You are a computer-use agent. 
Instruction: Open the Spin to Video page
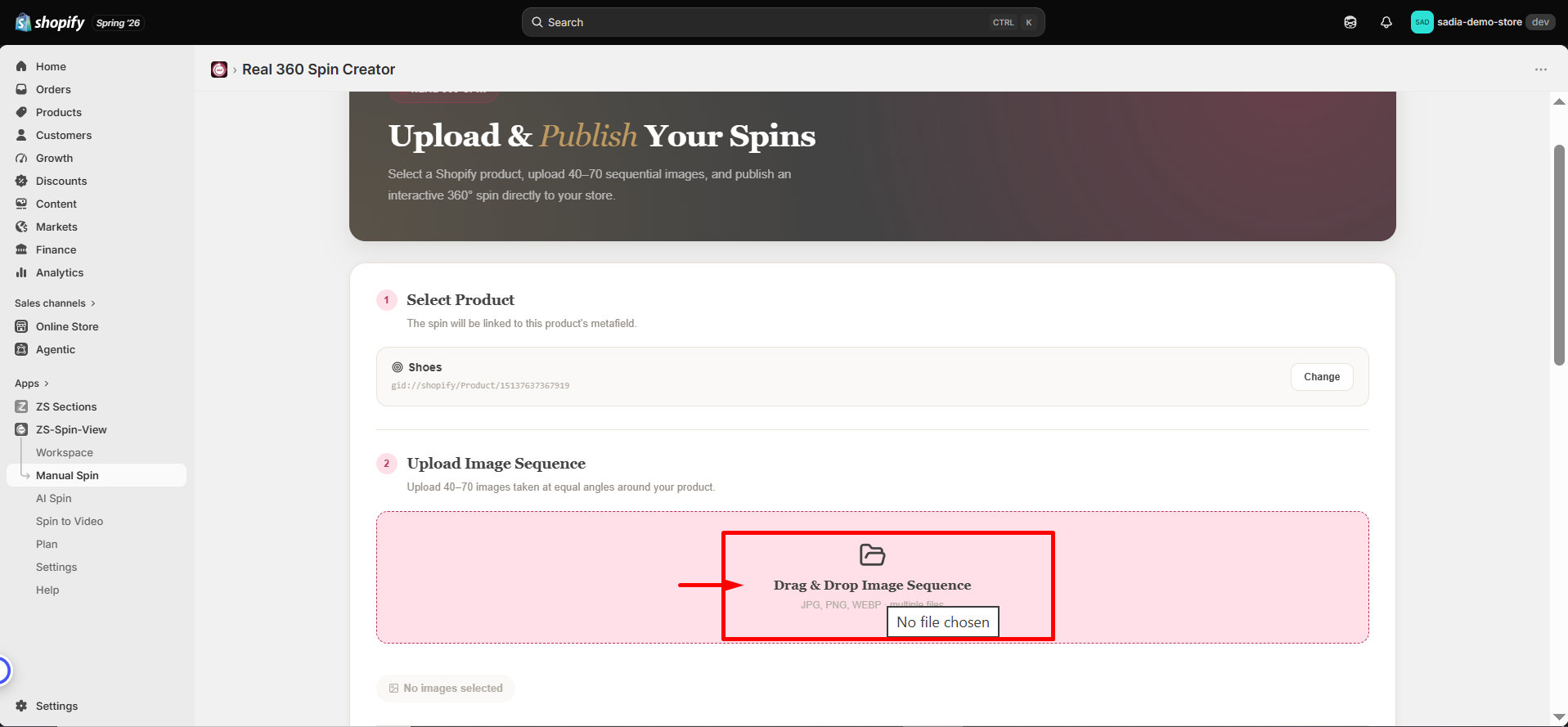70,521
